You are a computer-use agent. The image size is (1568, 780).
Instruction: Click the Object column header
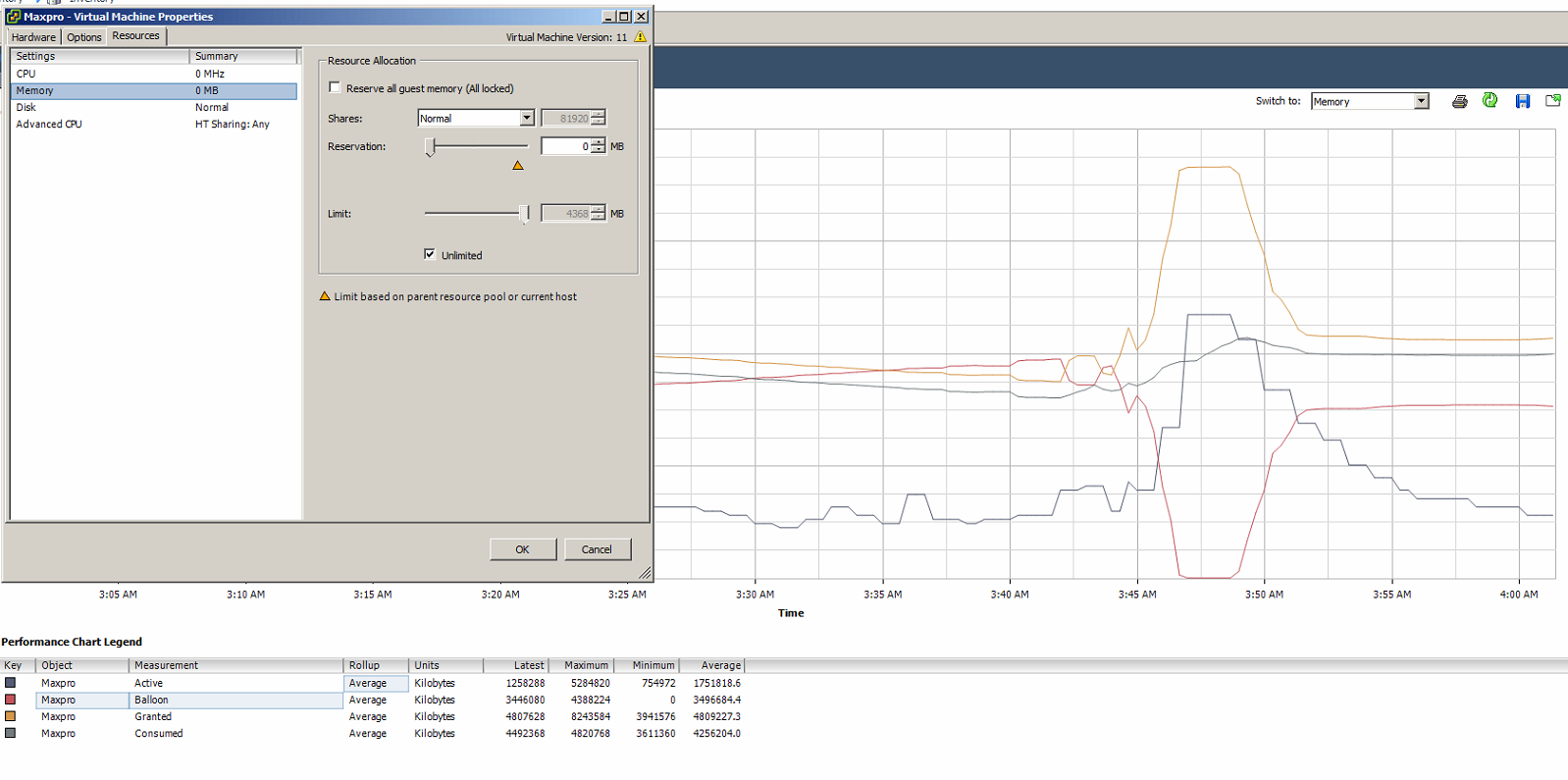(x=82, y=665)
